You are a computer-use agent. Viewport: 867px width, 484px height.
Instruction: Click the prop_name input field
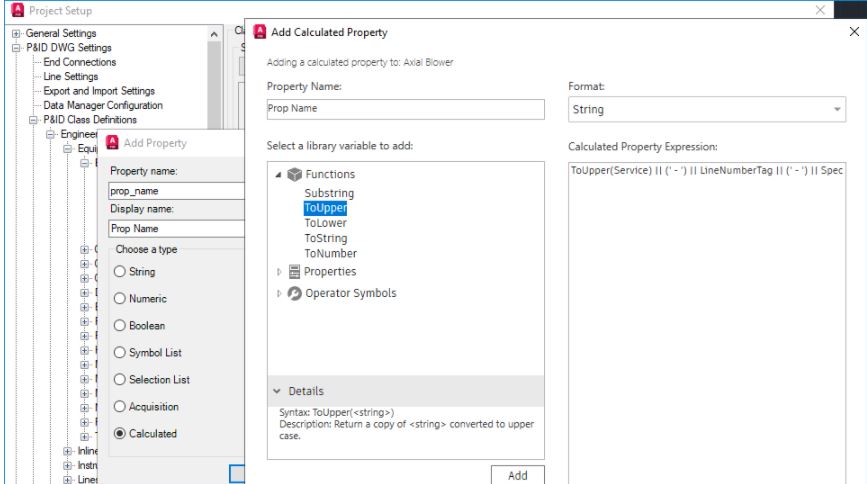click(176, 191)
